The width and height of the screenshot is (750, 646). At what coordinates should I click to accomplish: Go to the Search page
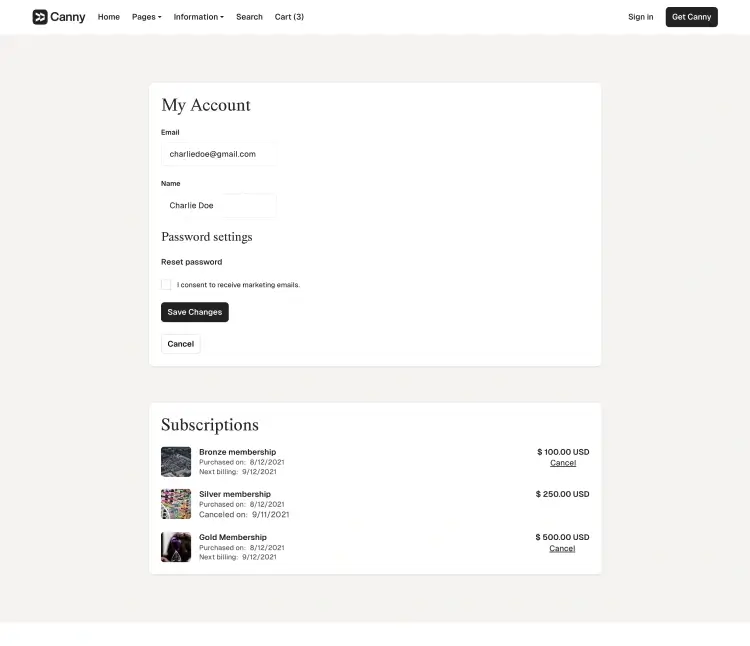pos(249,17)
